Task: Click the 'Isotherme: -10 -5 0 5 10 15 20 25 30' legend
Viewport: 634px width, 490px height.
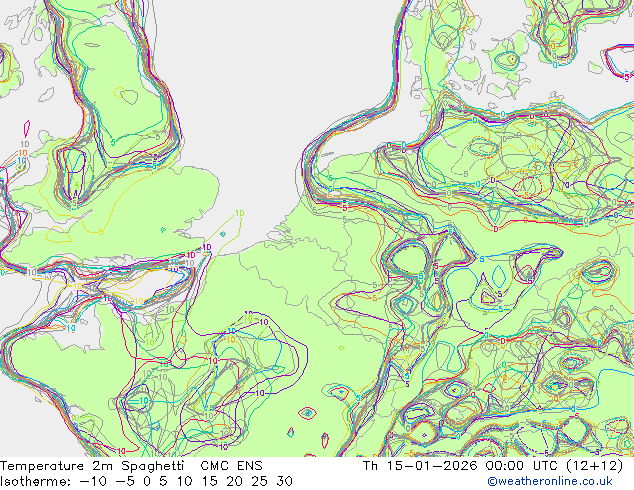Action: pos(146,481)
